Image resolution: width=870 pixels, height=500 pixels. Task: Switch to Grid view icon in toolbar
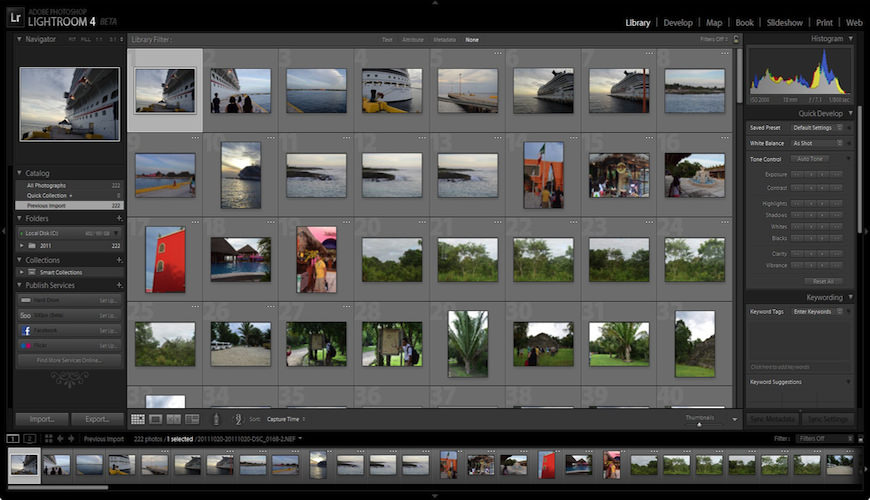pyautogui.click(x=138, y=419)
